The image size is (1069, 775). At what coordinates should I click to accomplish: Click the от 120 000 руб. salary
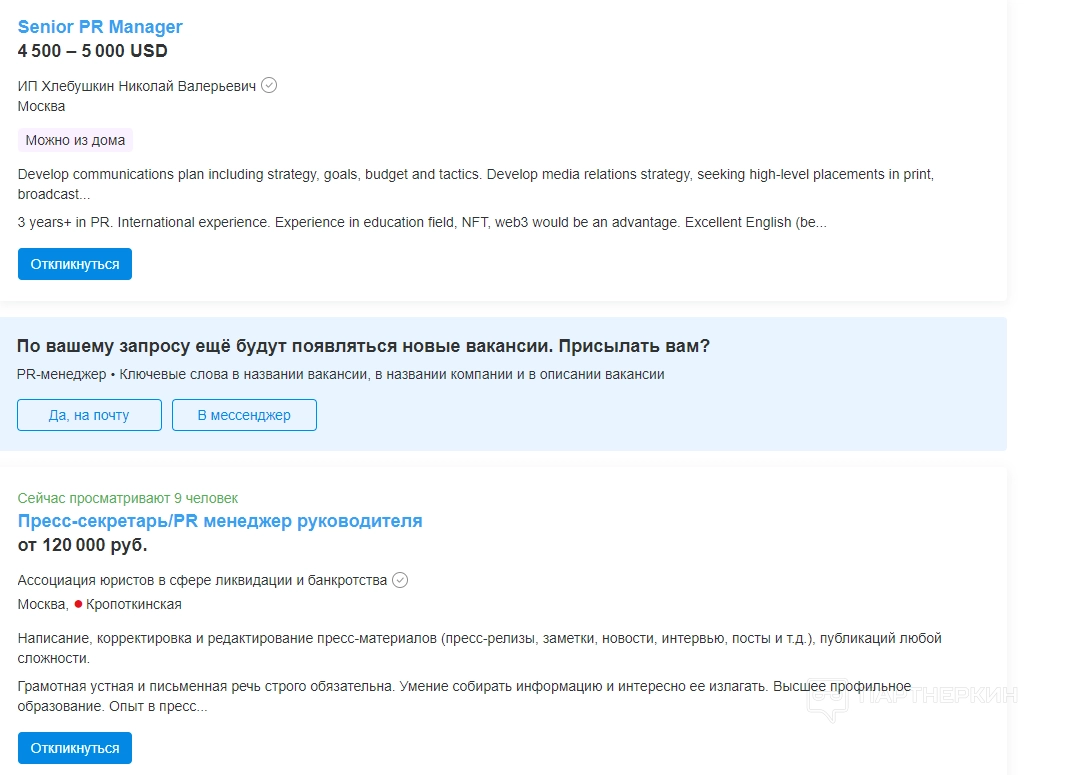pyautogui.click(x=83, y=545)
